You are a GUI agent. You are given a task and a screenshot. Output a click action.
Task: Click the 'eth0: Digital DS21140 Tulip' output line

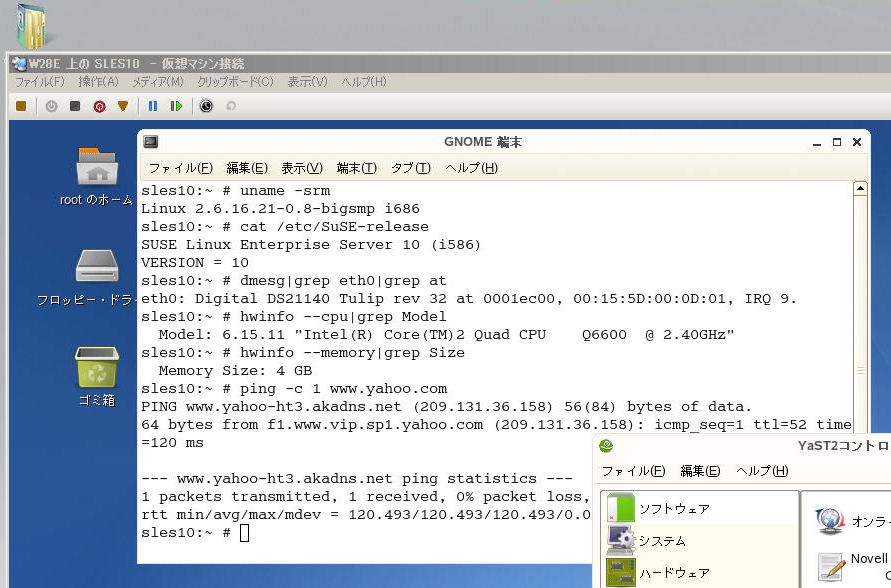469,299
